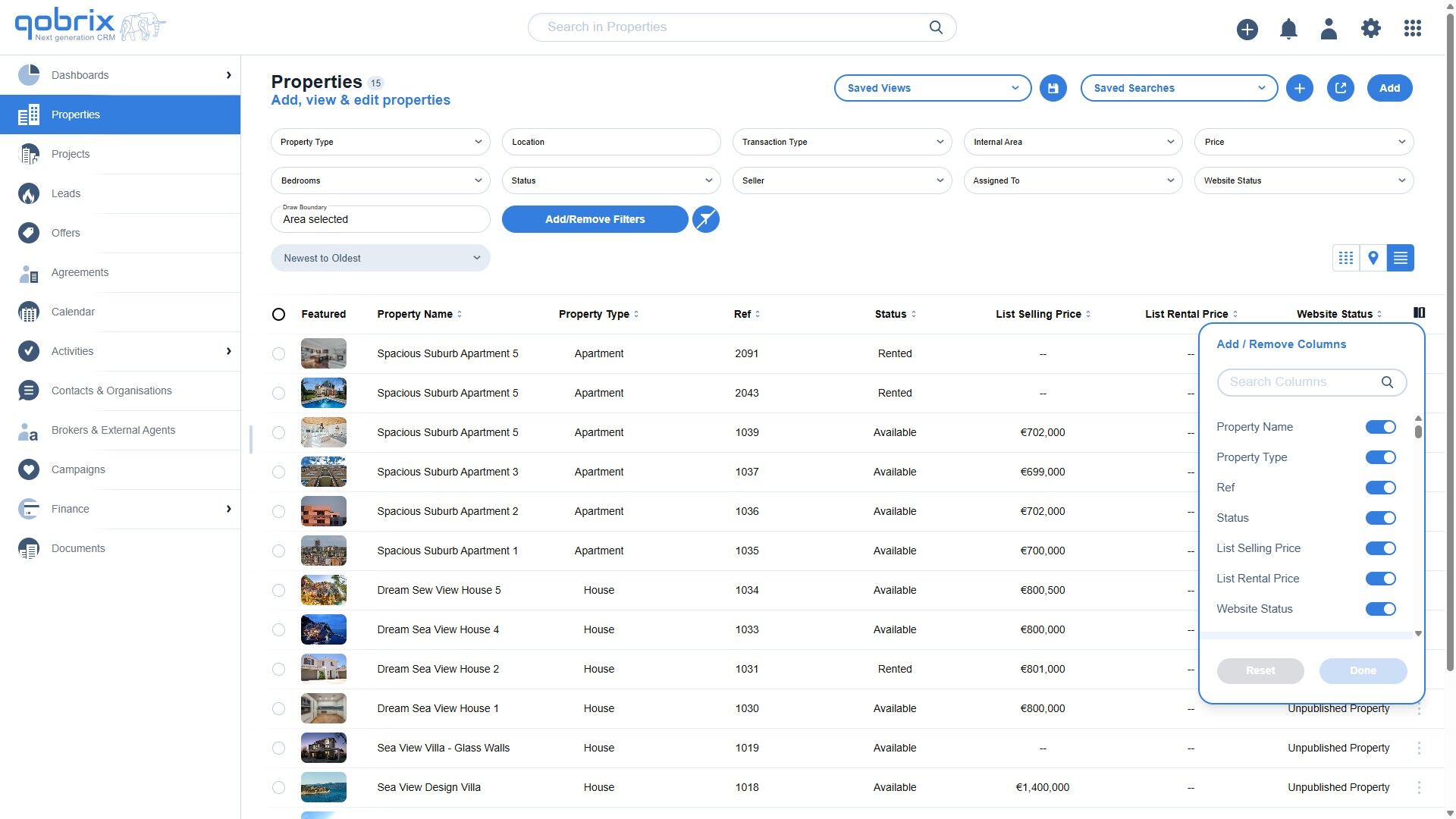Open Newest to Oldest sort dropdown

(x=380, y=258)
